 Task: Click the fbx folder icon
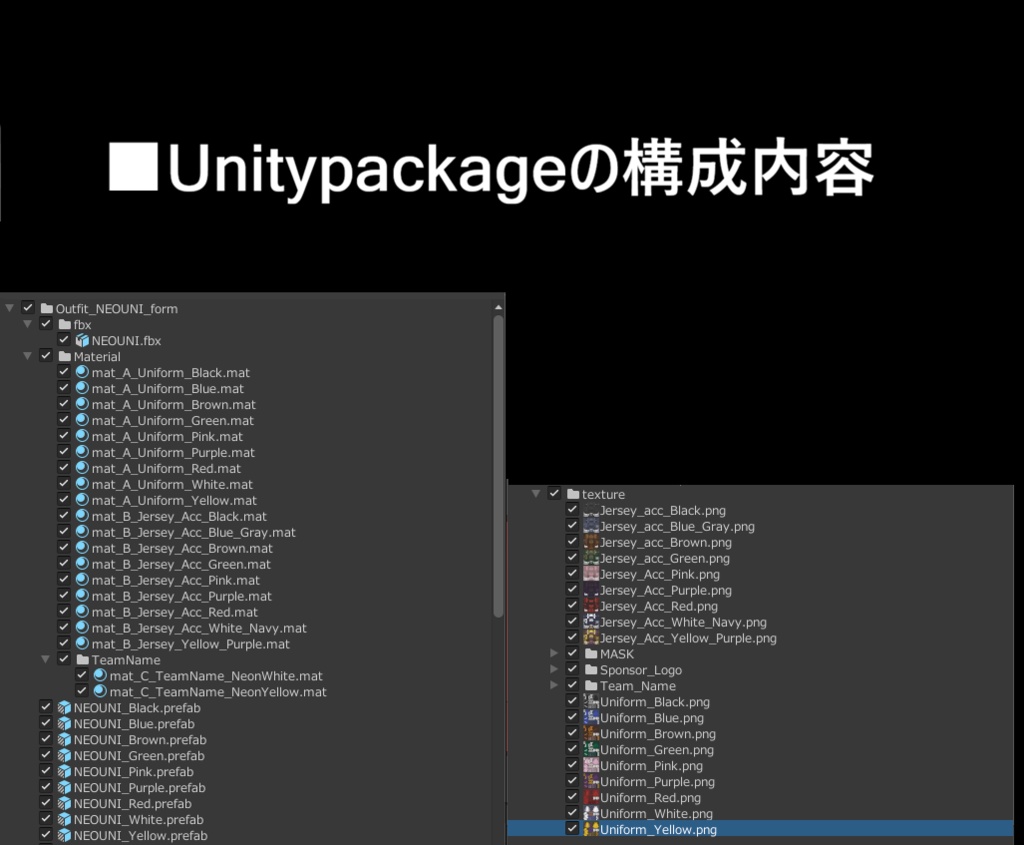[x=65, y=325]
